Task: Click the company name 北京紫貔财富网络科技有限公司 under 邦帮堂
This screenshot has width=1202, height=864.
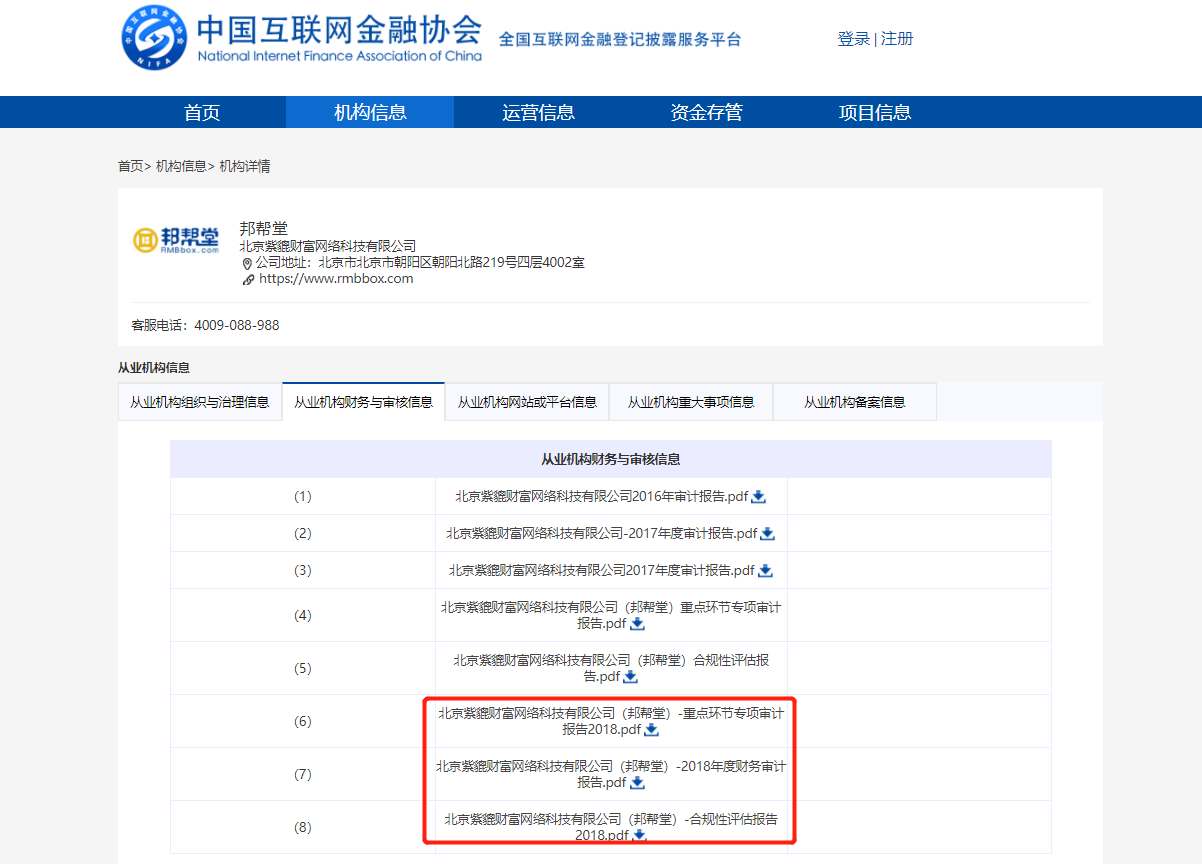Action: 327,246
